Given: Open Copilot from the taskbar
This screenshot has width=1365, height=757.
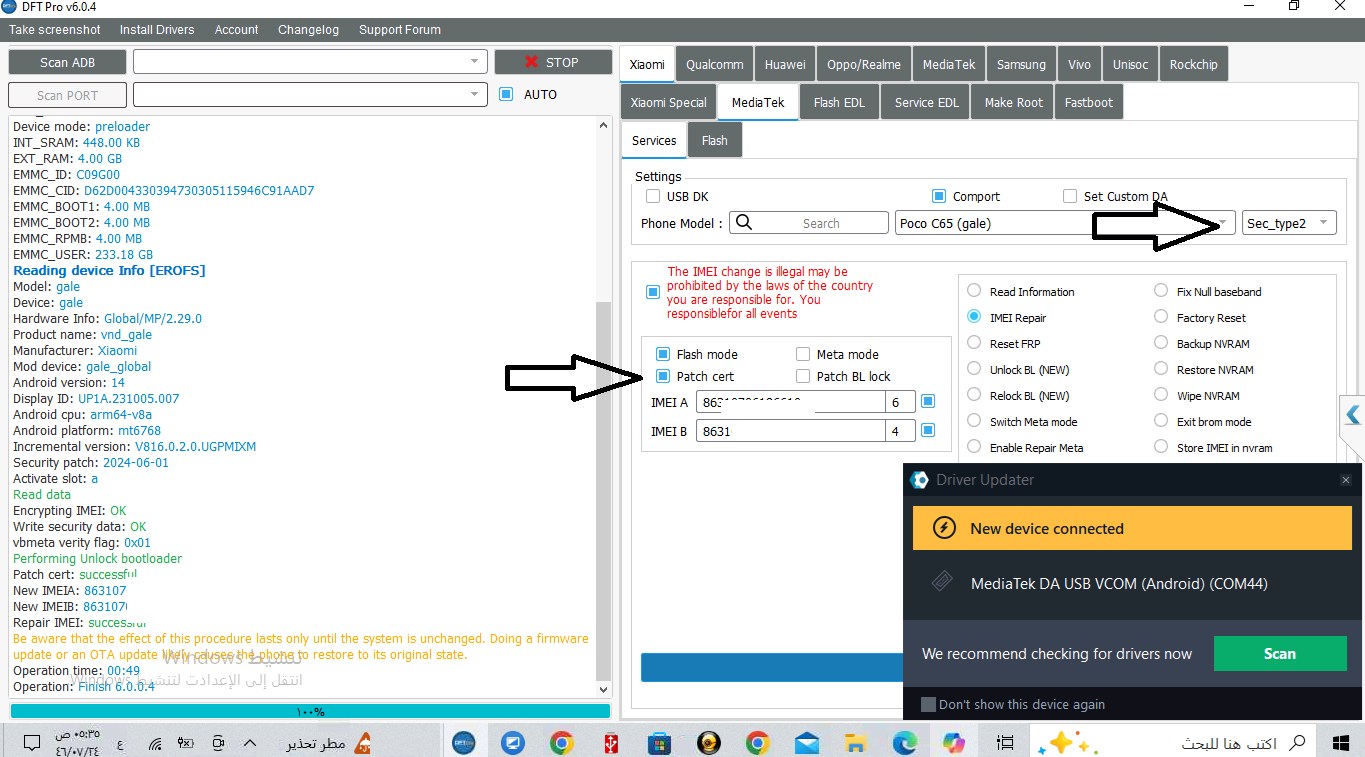Looking at the screenshot, I should 955,743.
